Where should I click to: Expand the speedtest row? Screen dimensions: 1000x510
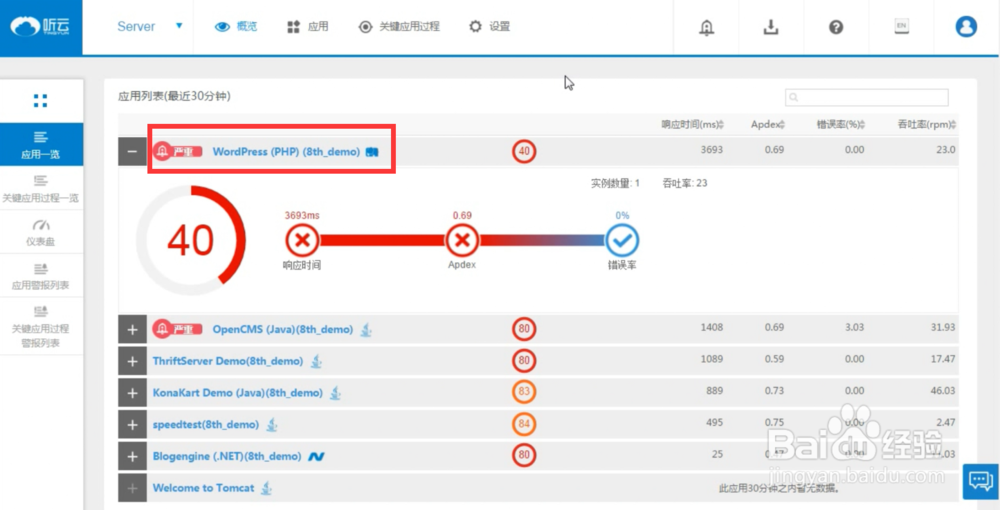click(132, 424)
